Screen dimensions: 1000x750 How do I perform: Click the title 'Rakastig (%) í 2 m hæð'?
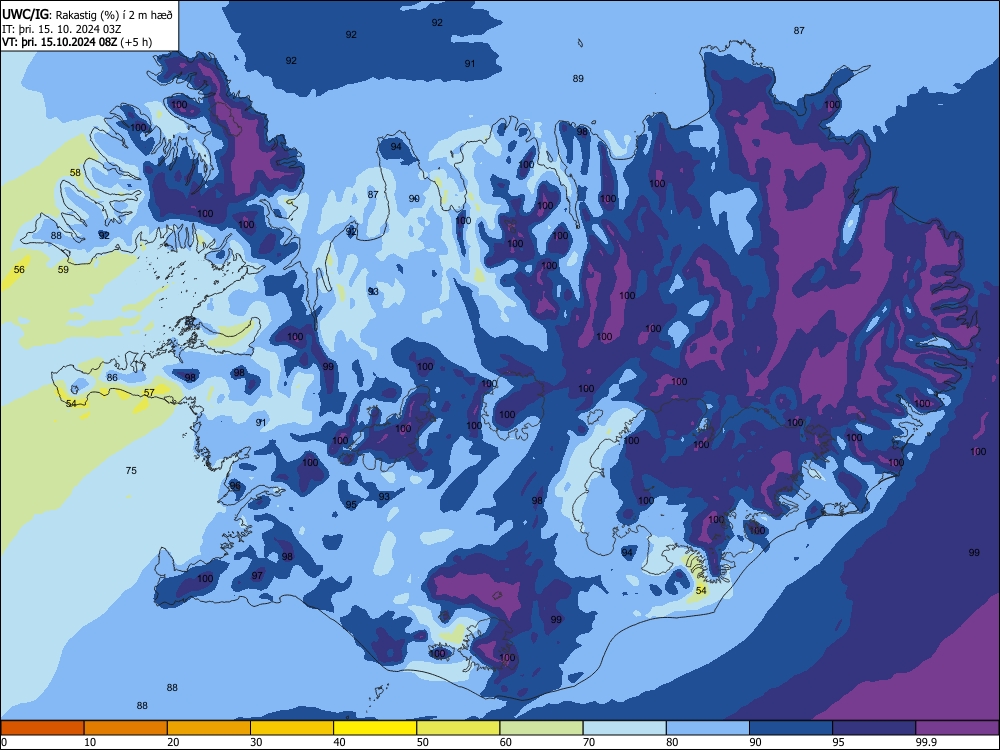114,15
